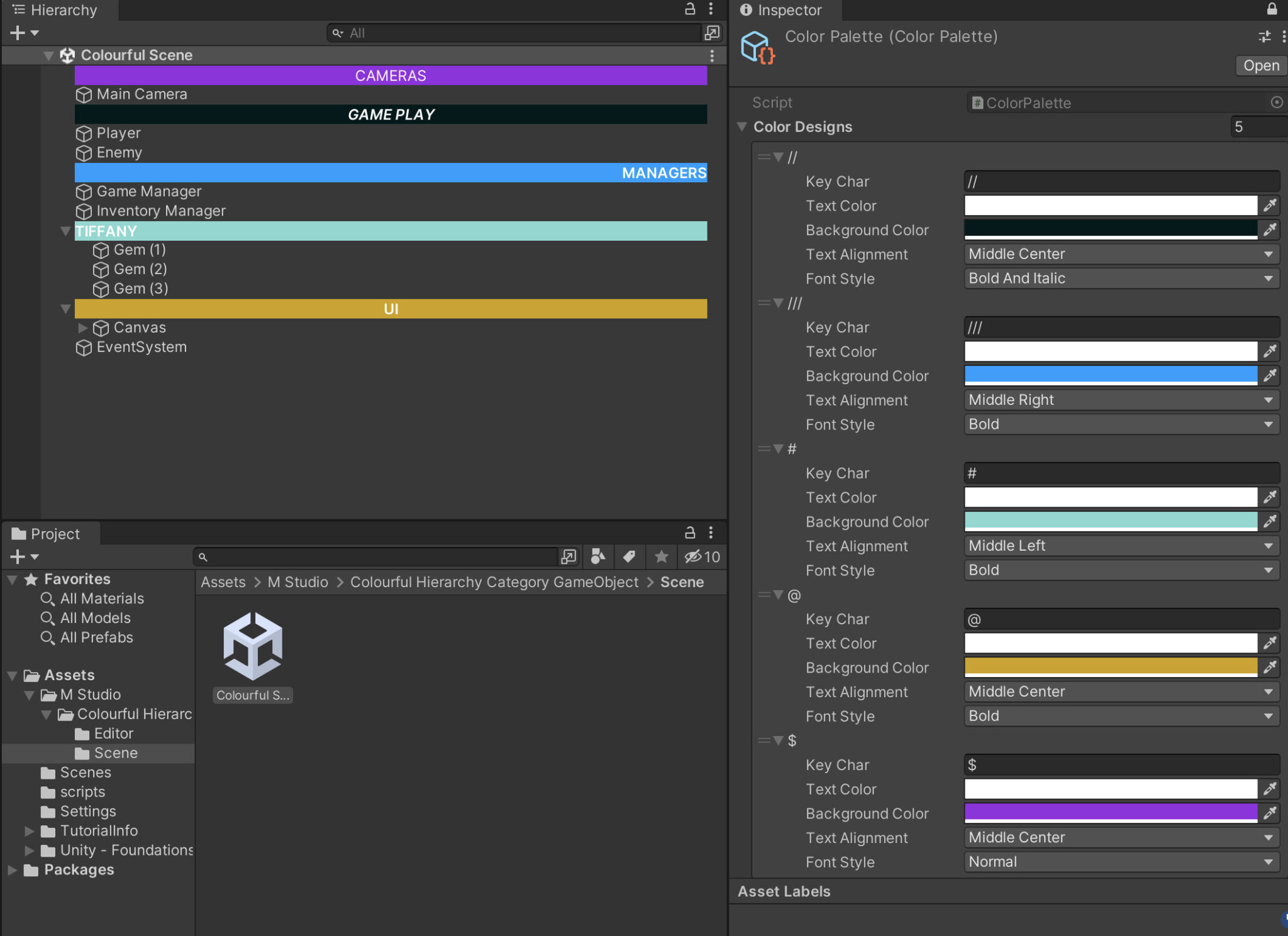1288x936 pixels.
Task: Click the eyedropper next to /// Background Color
Action: pos(1270,375)
